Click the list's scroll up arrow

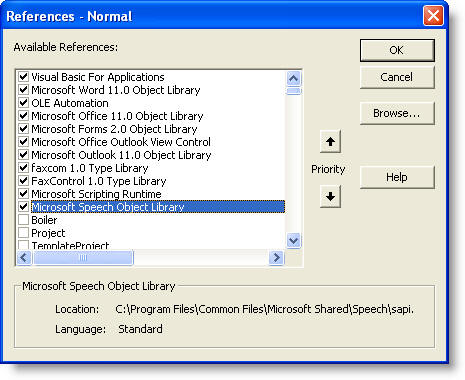point(293,79)
